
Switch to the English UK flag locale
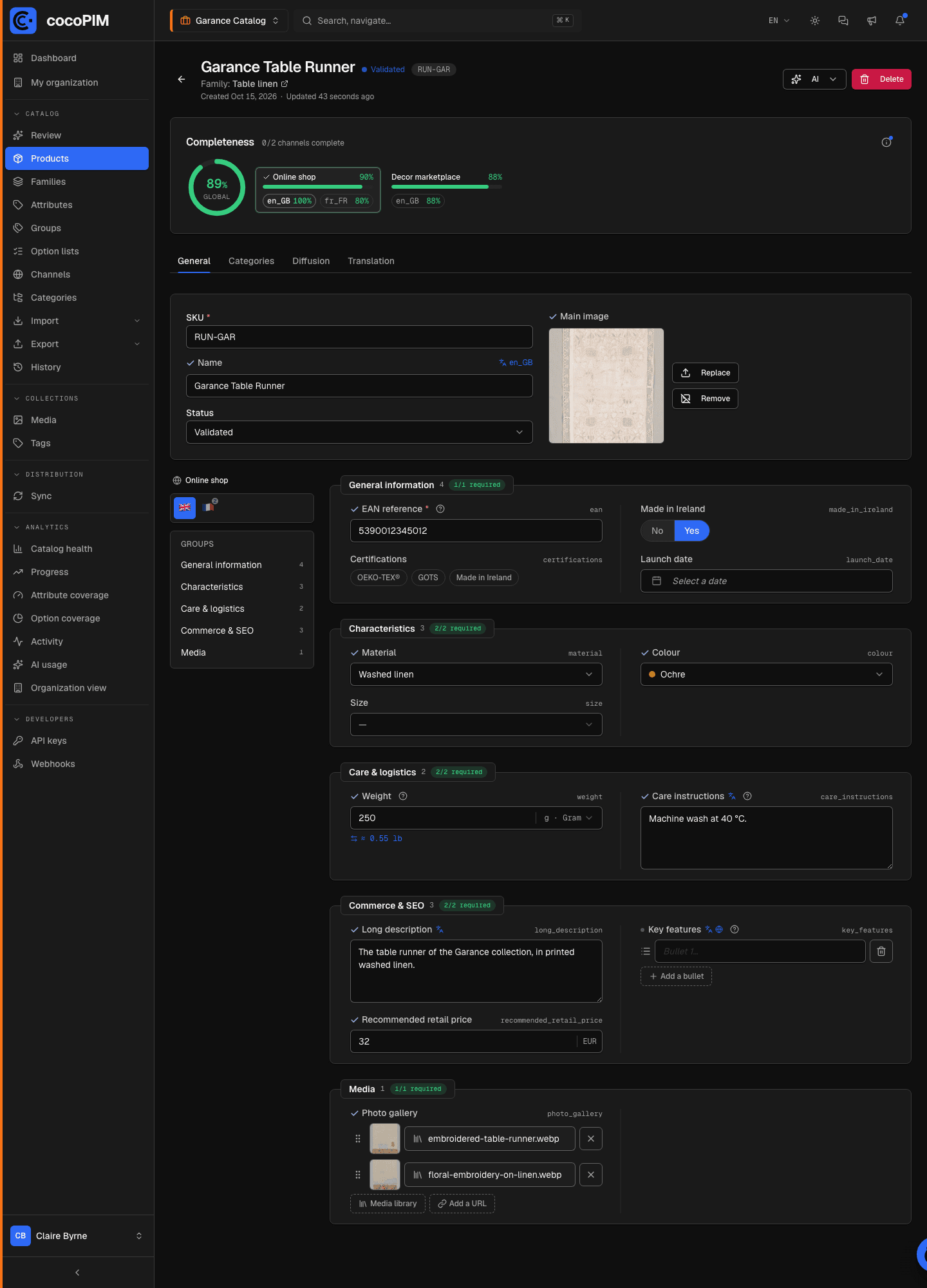(185, 507)
